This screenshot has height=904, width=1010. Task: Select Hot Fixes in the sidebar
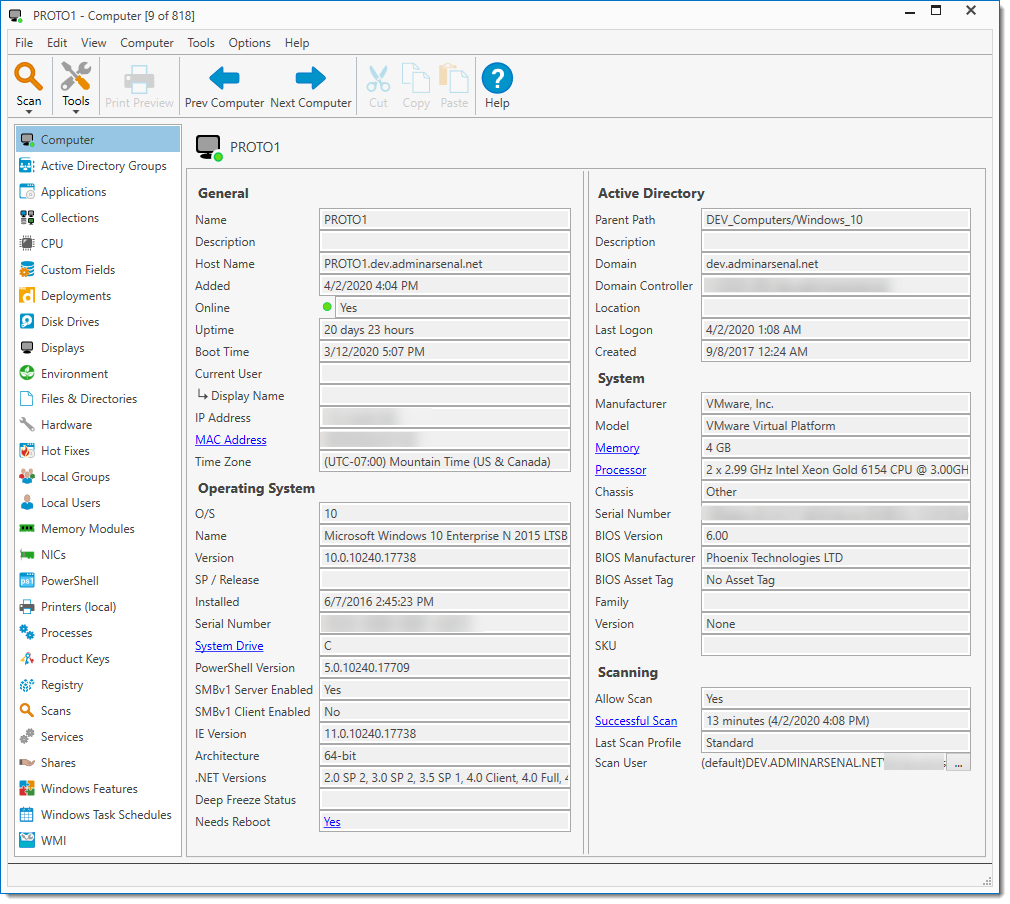tap(65, 451)
